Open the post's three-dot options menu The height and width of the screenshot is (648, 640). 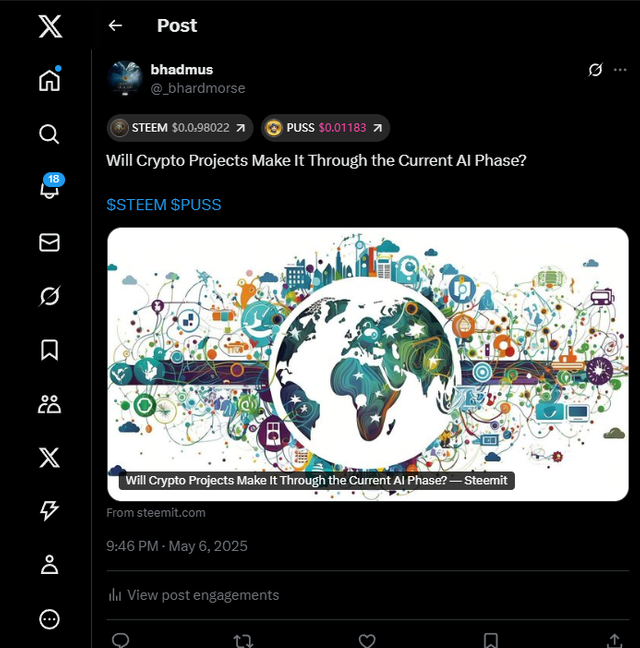click(620, 70)
